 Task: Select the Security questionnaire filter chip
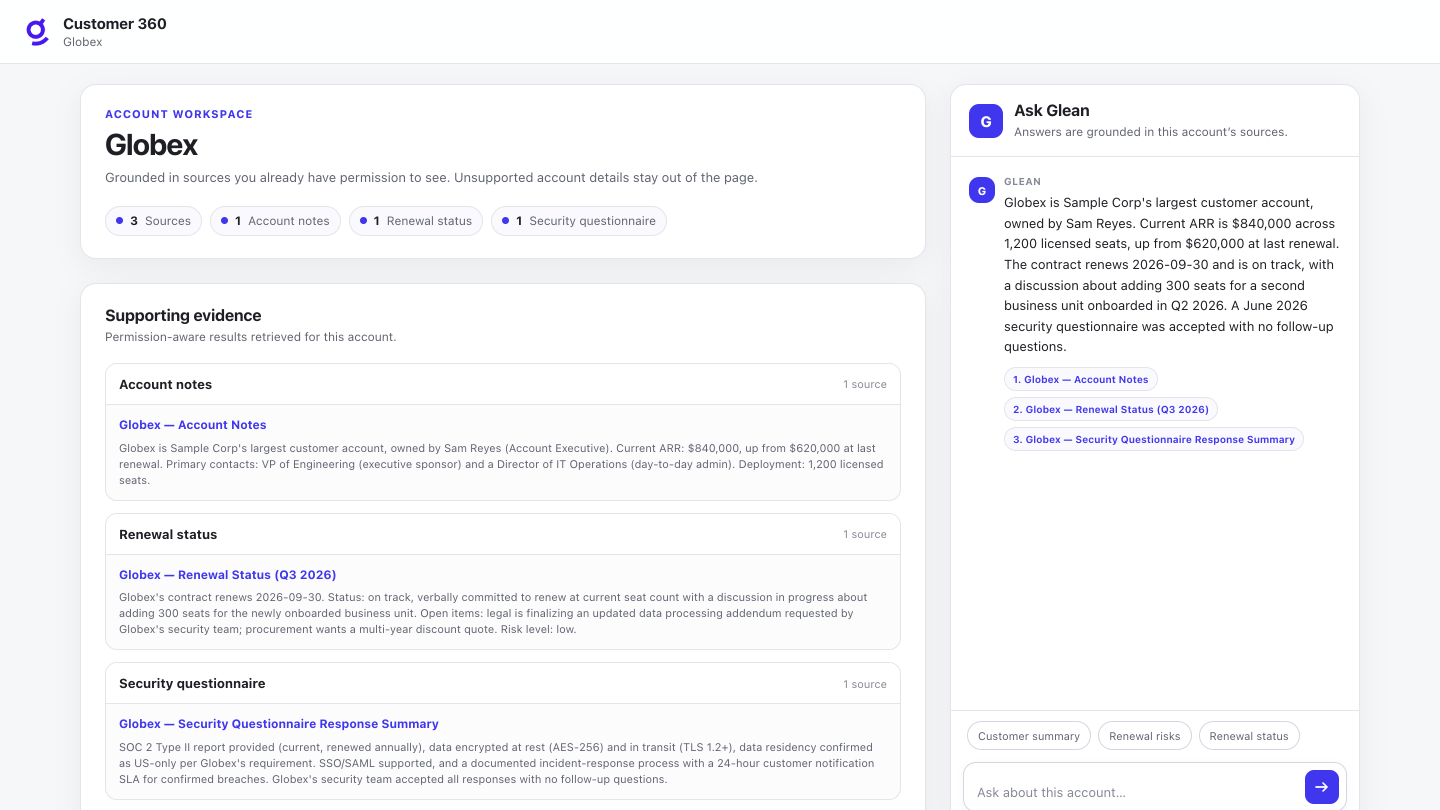[x=579, y=221]
